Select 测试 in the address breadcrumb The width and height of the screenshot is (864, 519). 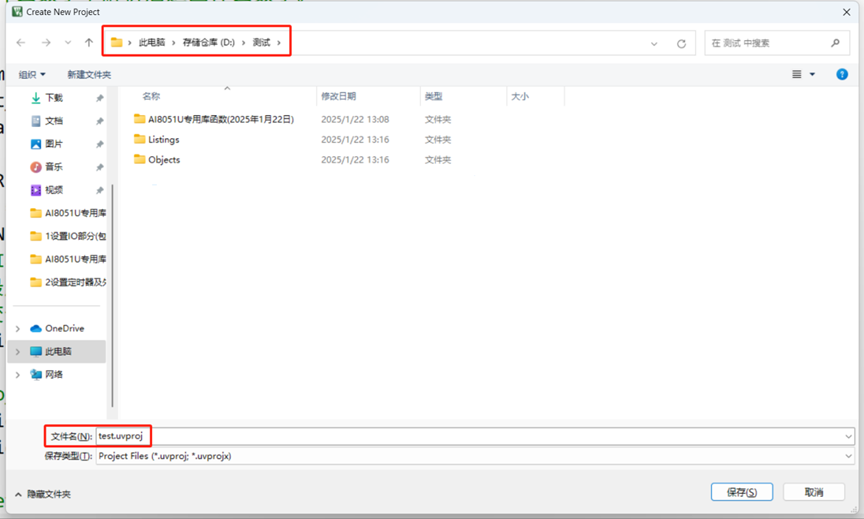click(x=261, y=42)
